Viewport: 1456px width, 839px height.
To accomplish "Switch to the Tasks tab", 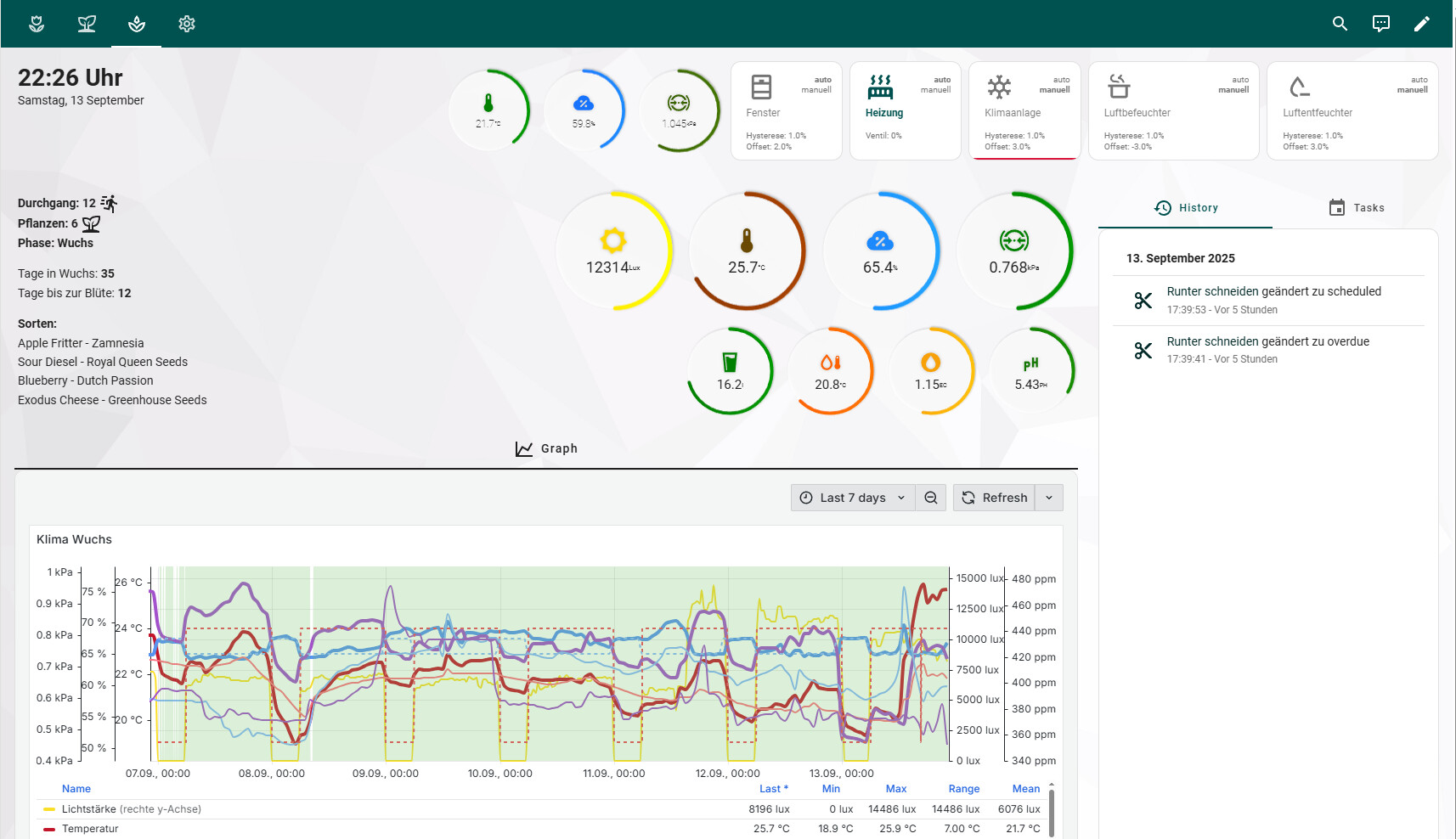I will point(1356,208).
